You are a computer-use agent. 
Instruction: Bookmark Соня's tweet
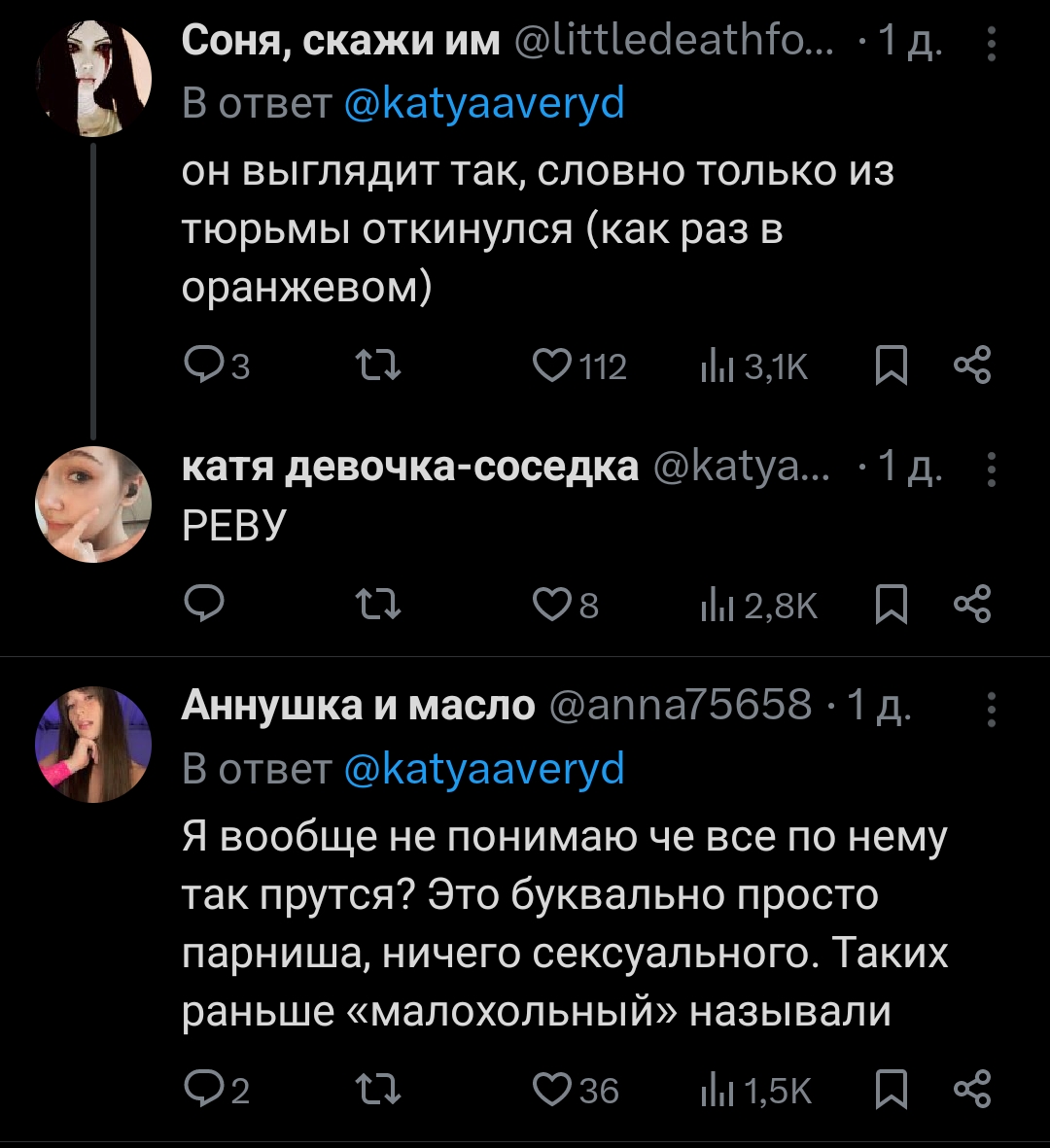click(x=891, y=366)
